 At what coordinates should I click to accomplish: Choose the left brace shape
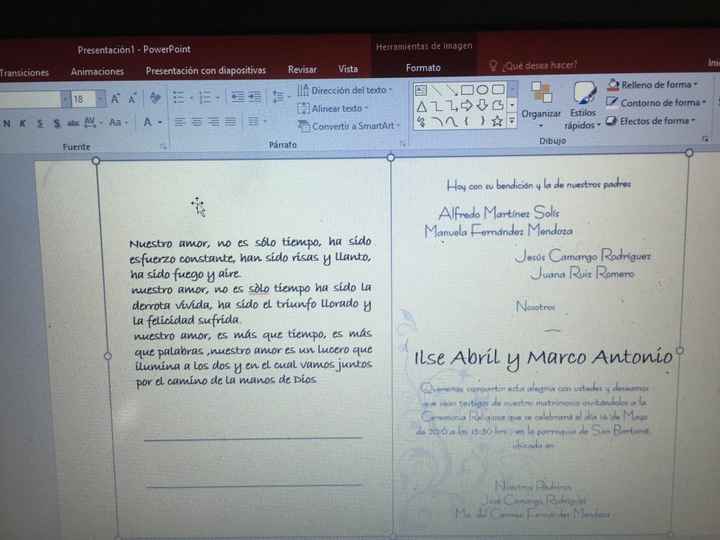[x=467, y=122]
